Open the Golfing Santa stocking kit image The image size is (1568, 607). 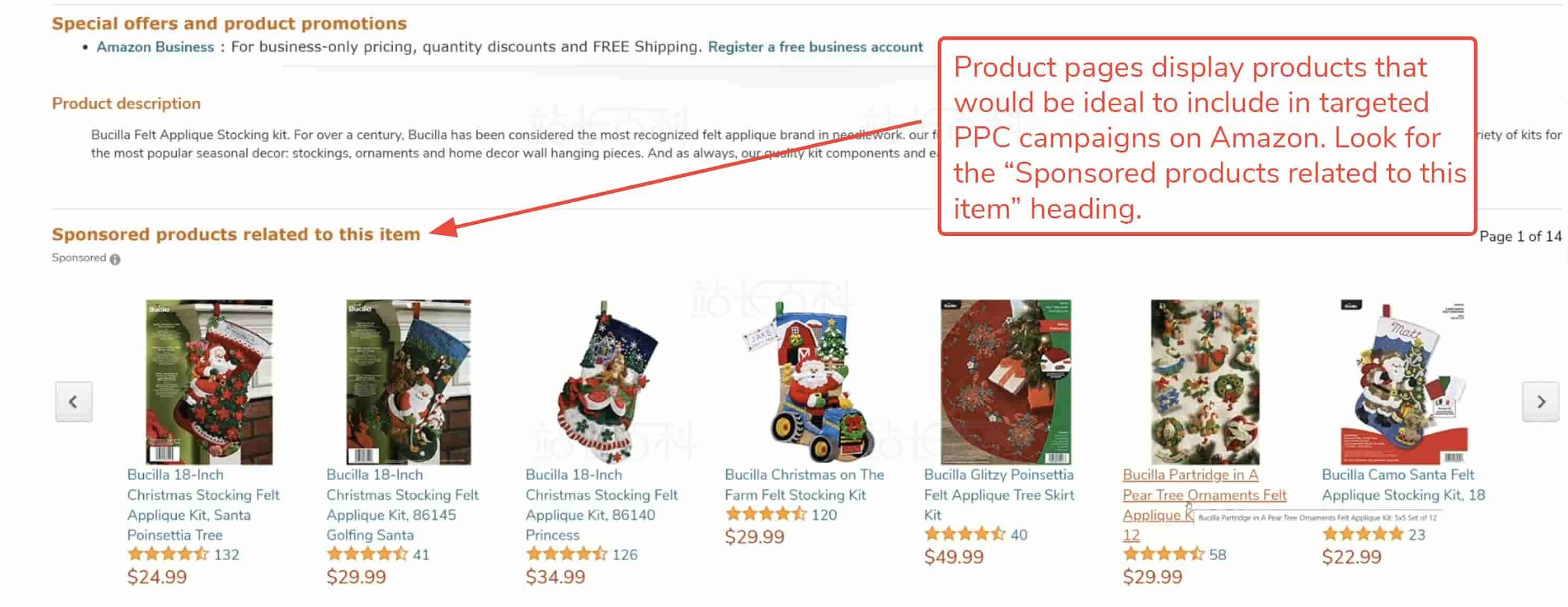coord(408,382)
